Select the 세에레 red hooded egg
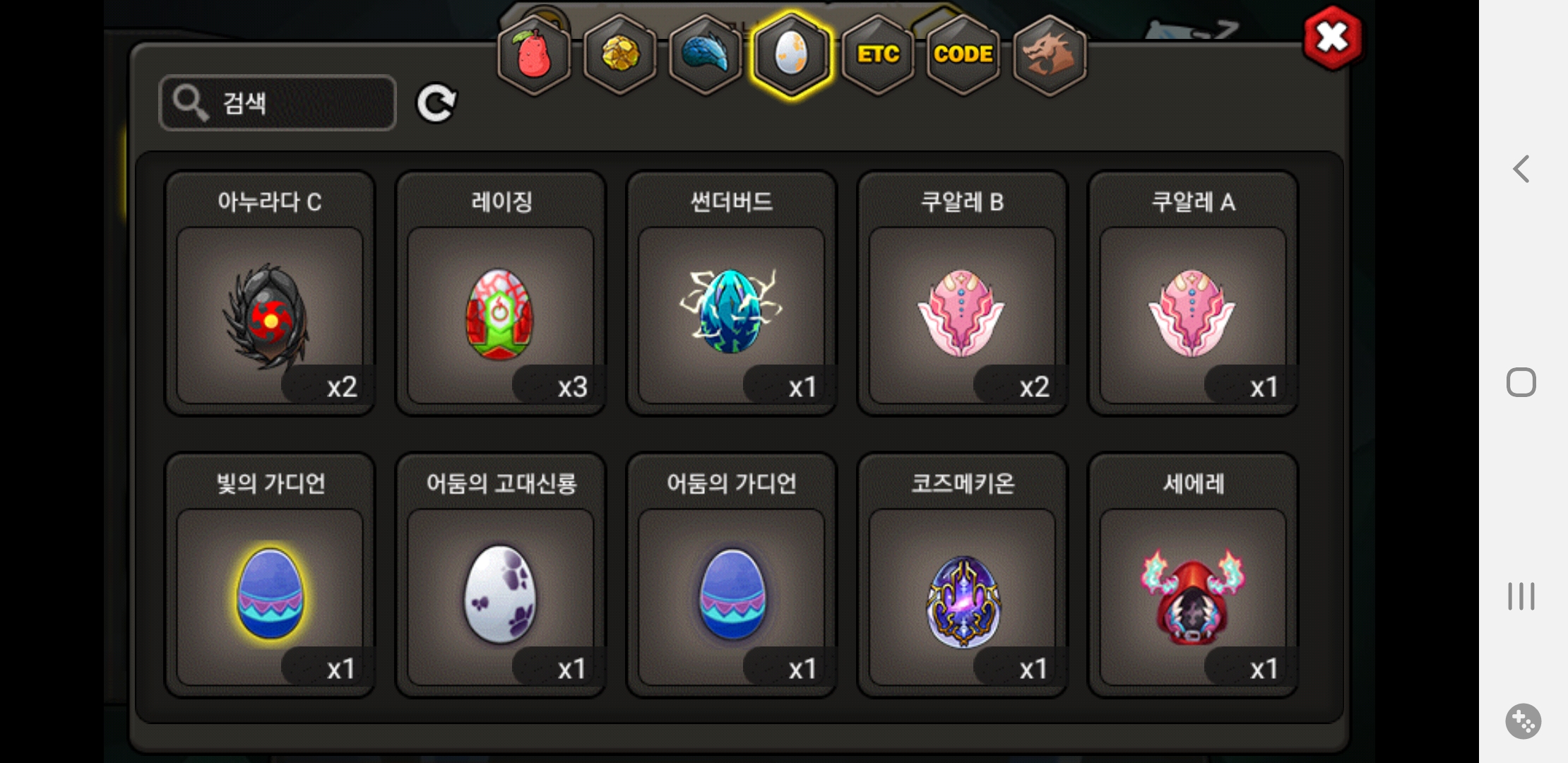 coord(1193,575)
